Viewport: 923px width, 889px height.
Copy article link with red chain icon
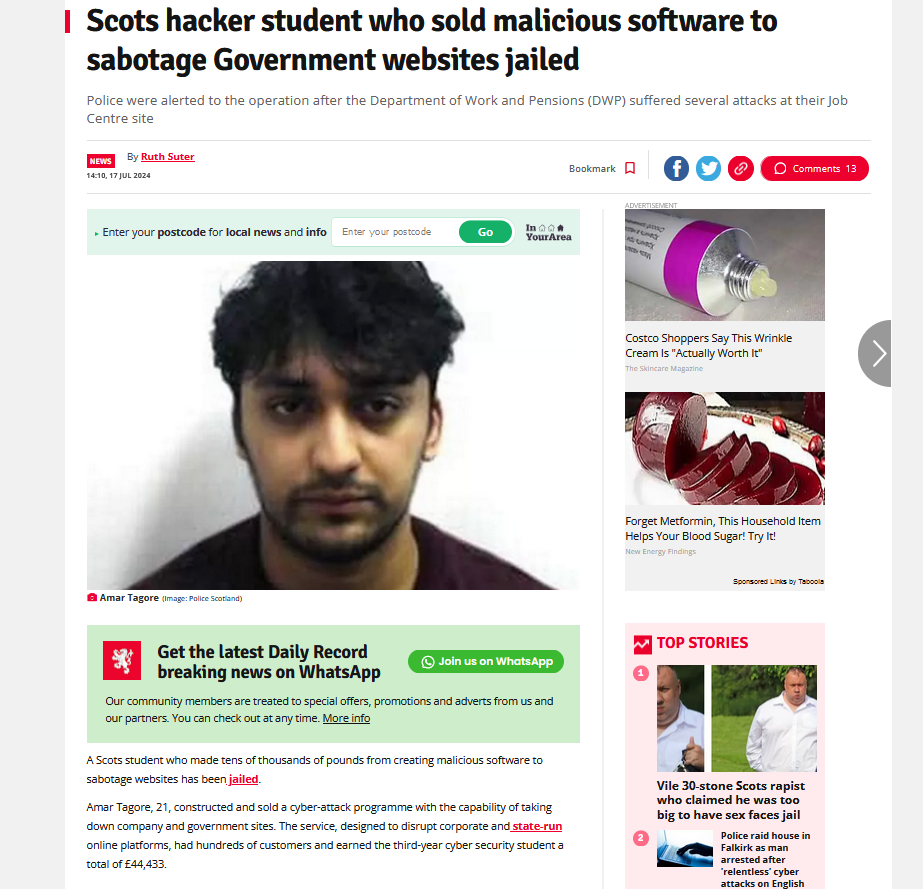click(x=741, y=168)
